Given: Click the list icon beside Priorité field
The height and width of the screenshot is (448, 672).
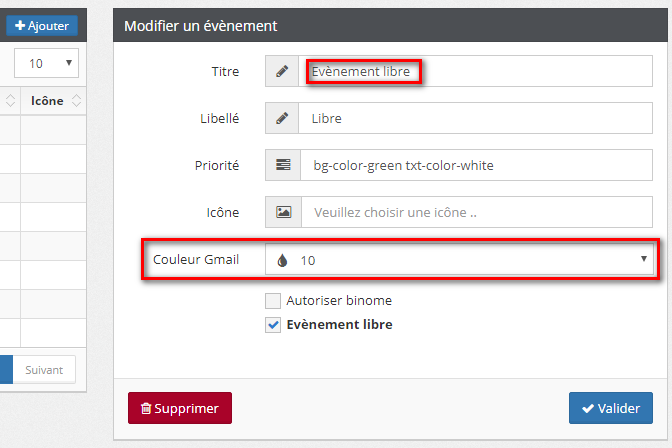Looking at the screenshot, I should (283, 165).
